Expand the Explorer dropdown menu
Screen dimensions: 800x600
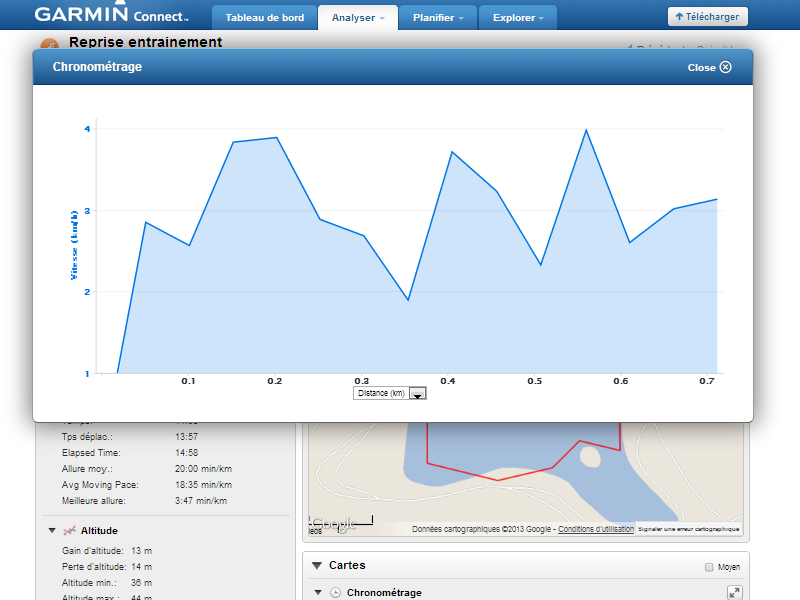[518, 18]
